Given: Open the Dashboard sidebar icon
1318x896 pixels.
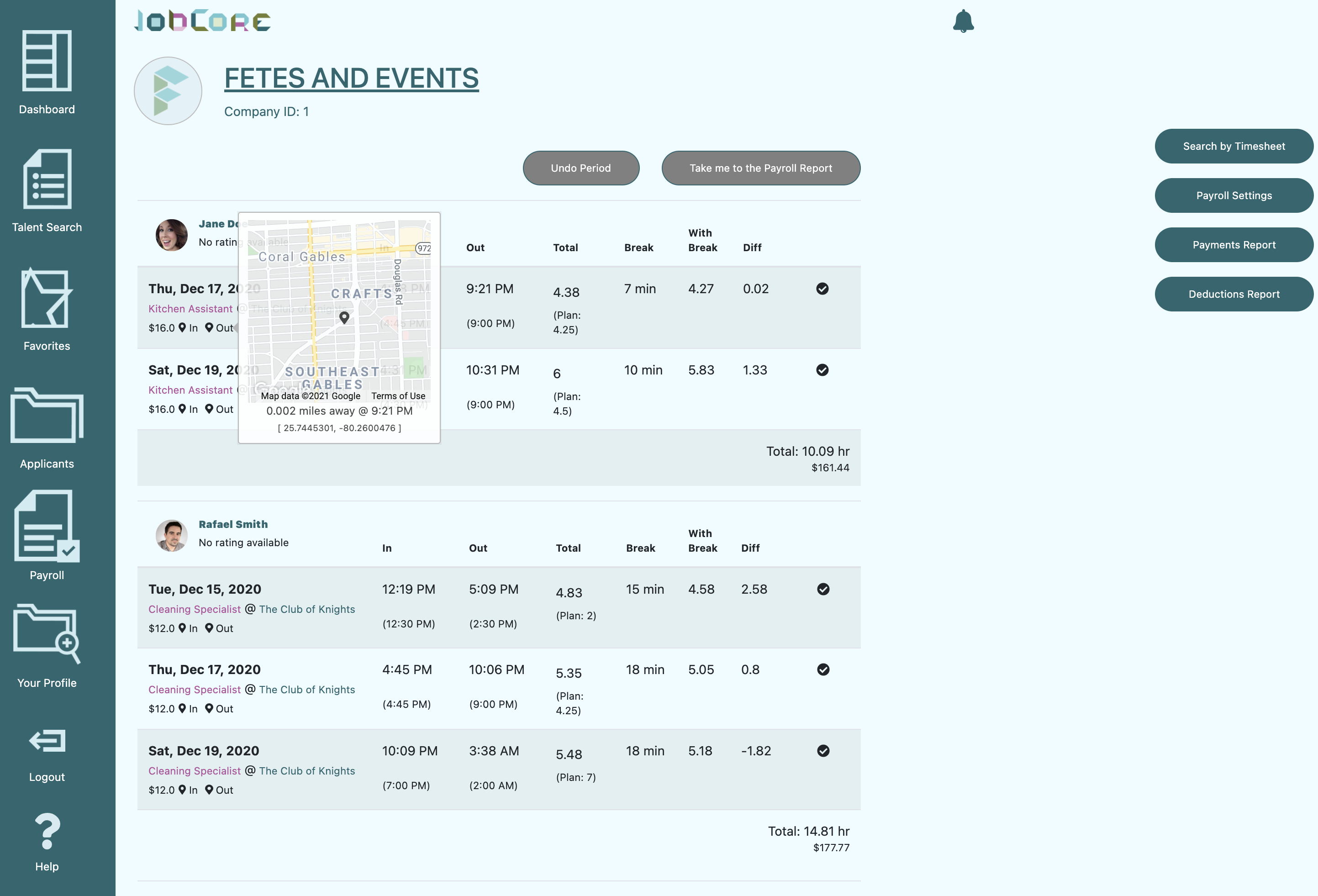Looking at the screenshot, I should coord(47,61).
